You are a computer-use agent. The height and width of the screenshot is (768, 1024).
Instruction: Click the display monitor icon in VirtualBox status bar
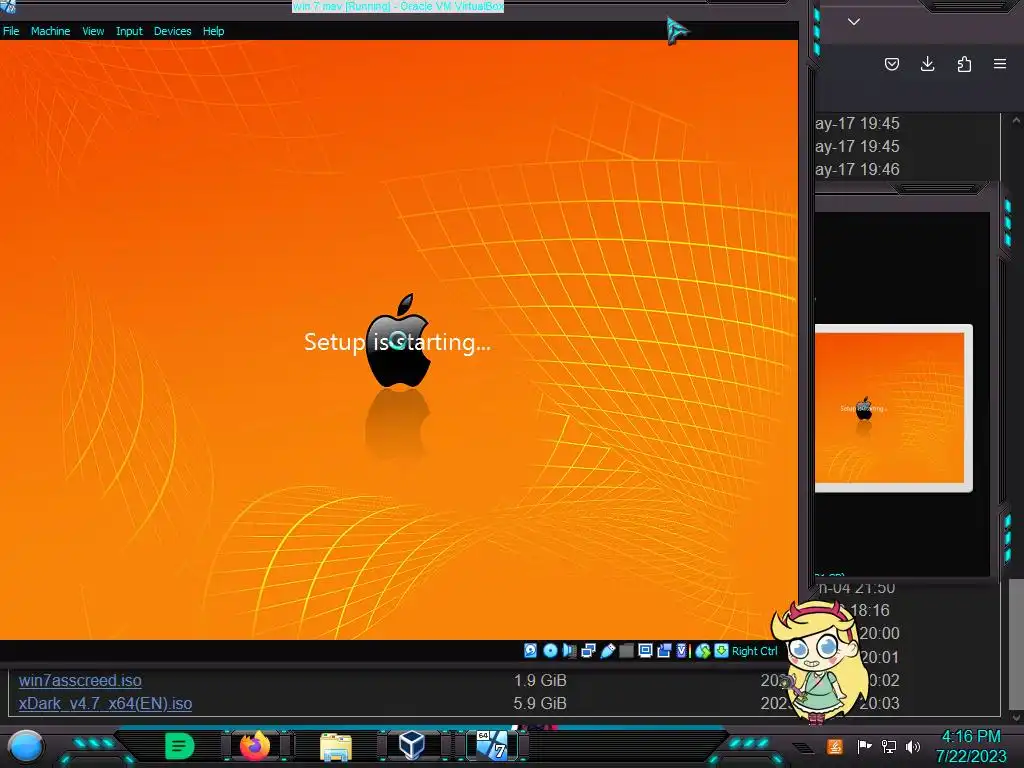(645, 650)
